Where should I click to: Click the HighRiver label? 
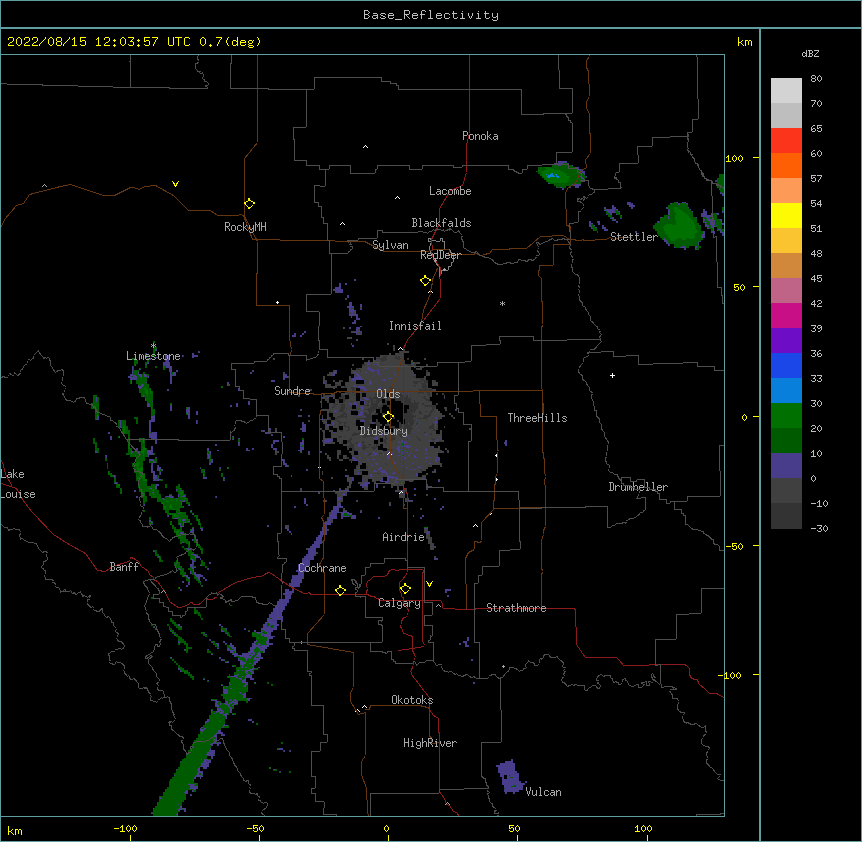pyautogui.click(x=430, y=743)
